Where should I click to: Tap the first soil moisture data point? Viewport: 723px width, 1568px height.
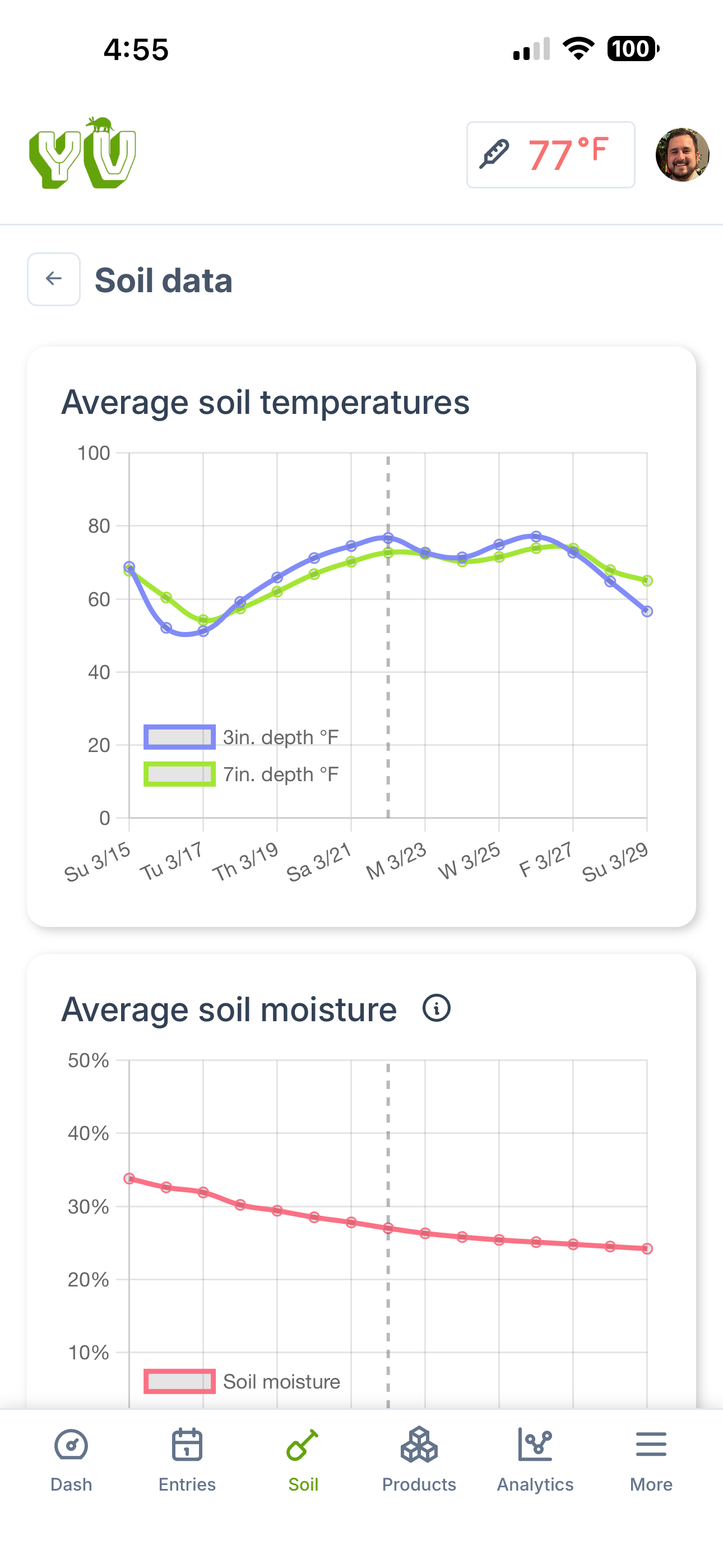129,1178
